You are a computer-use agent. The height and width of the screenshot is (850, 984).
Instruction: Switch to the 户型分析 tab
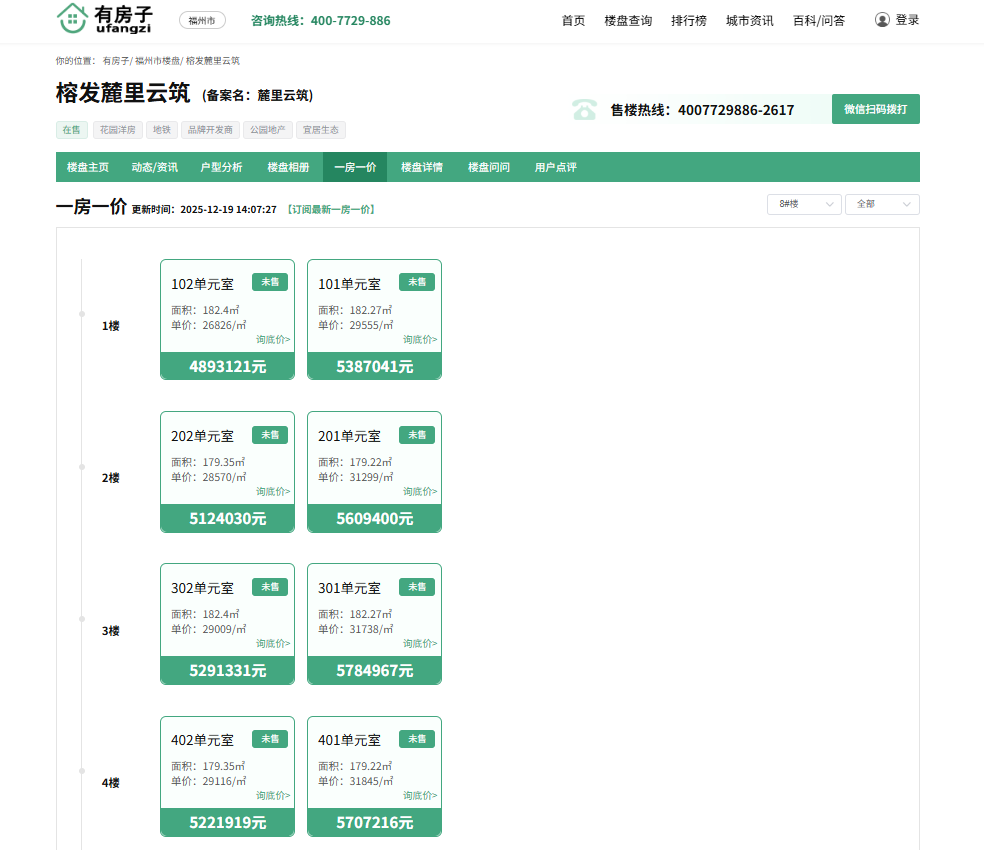(x=221, y=167)
